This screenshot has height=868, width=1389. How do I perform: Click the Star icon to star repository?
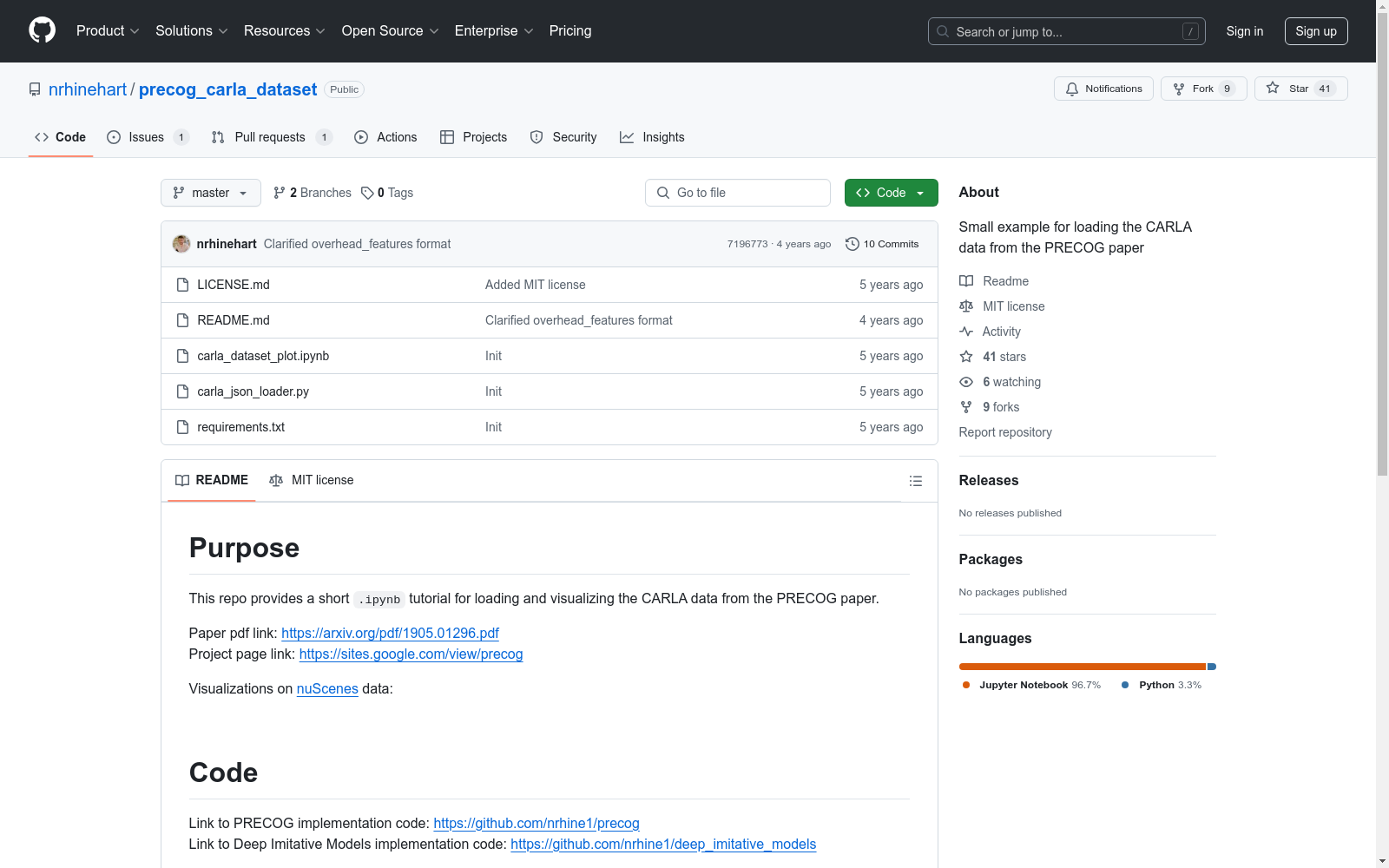pos(1273,88)
